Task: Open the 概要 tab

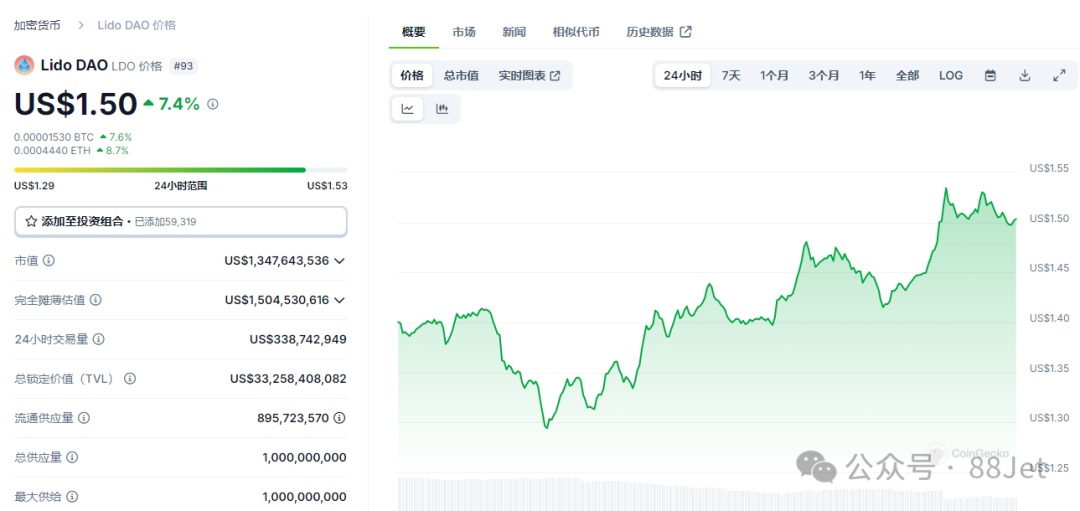Action: point(413,32)
